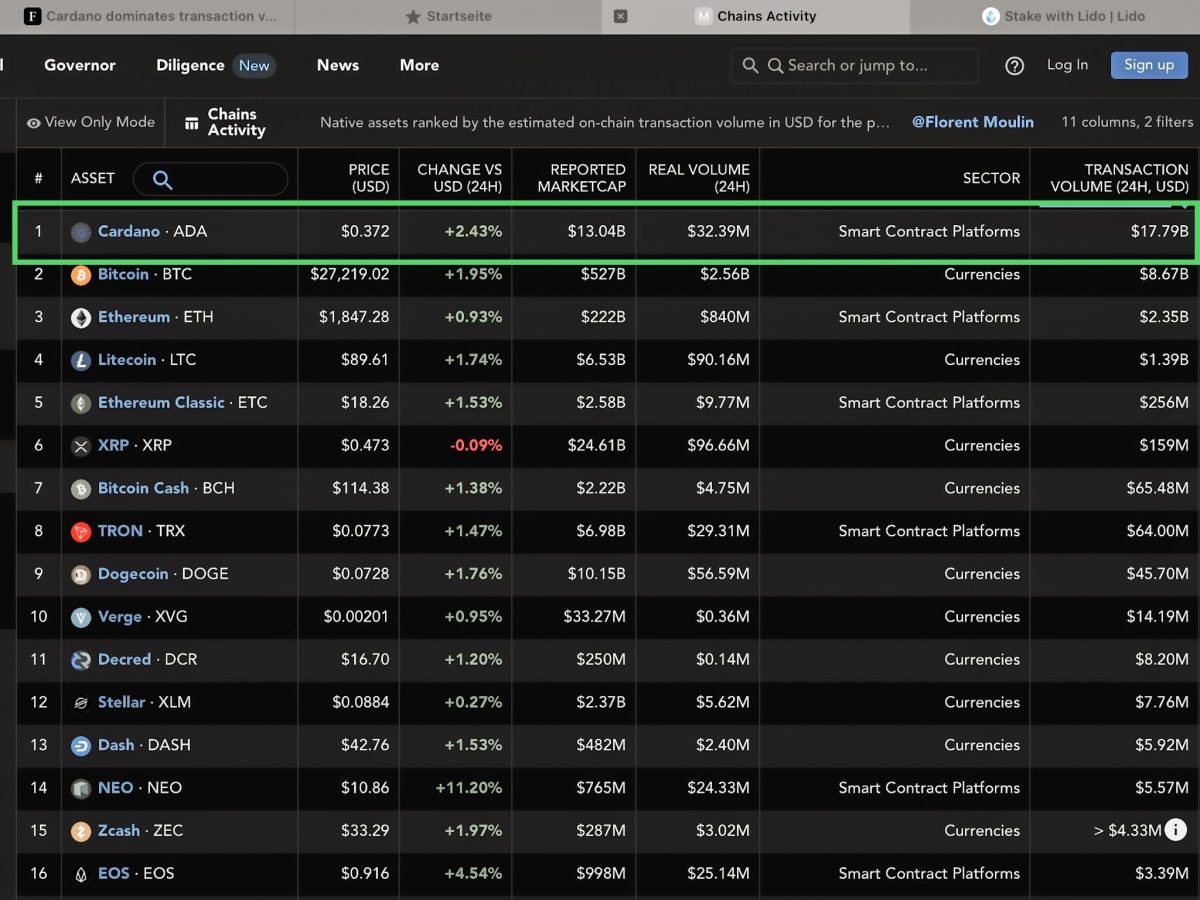
Task: Sort by Change vs USD (24H) header
Action: (x=460, y=178)
